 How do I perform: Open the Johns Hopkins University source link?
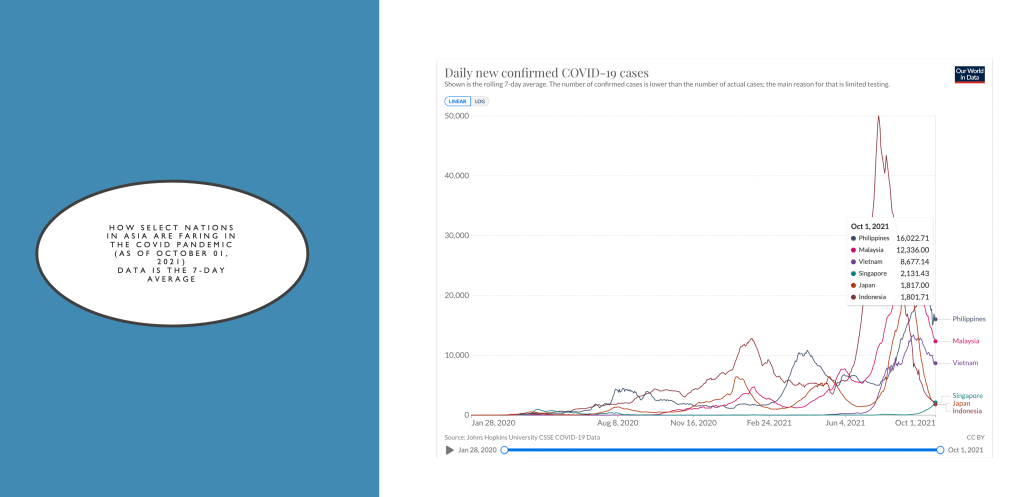pos(522,437)
